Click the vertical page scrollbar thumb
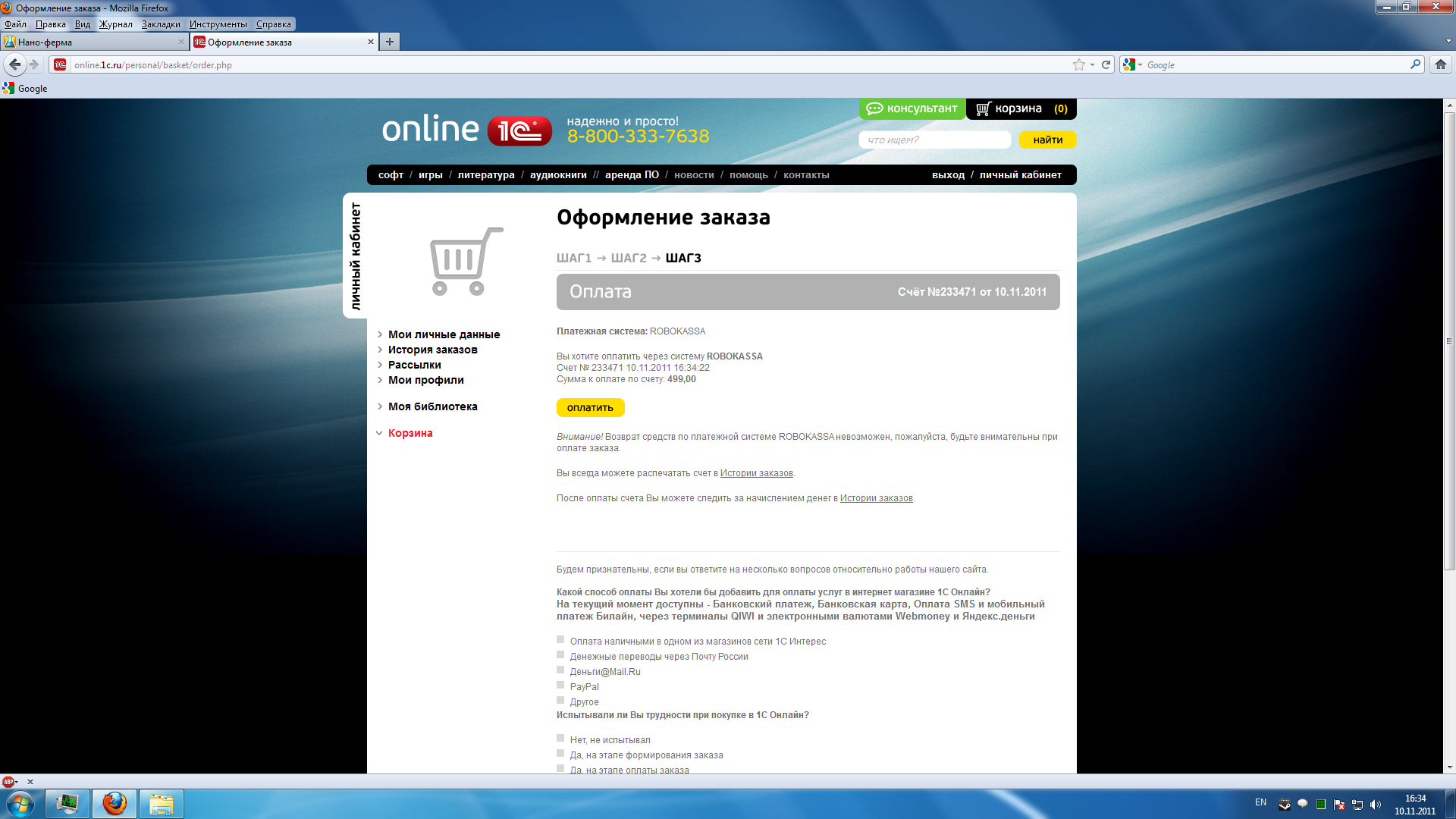 [x=1449, y=341]
